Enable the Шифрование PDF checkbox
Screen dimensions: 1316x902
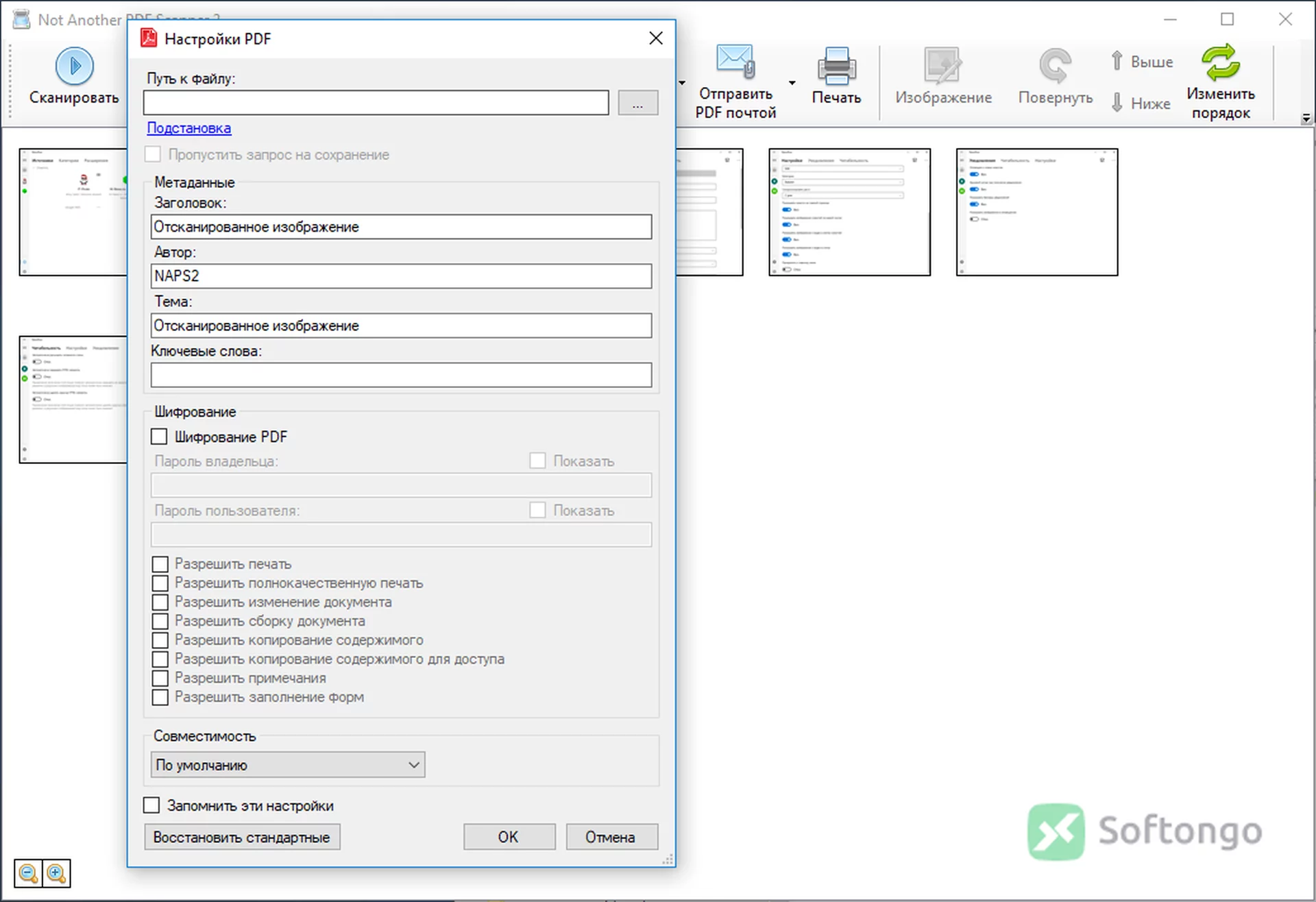point(159,437)
